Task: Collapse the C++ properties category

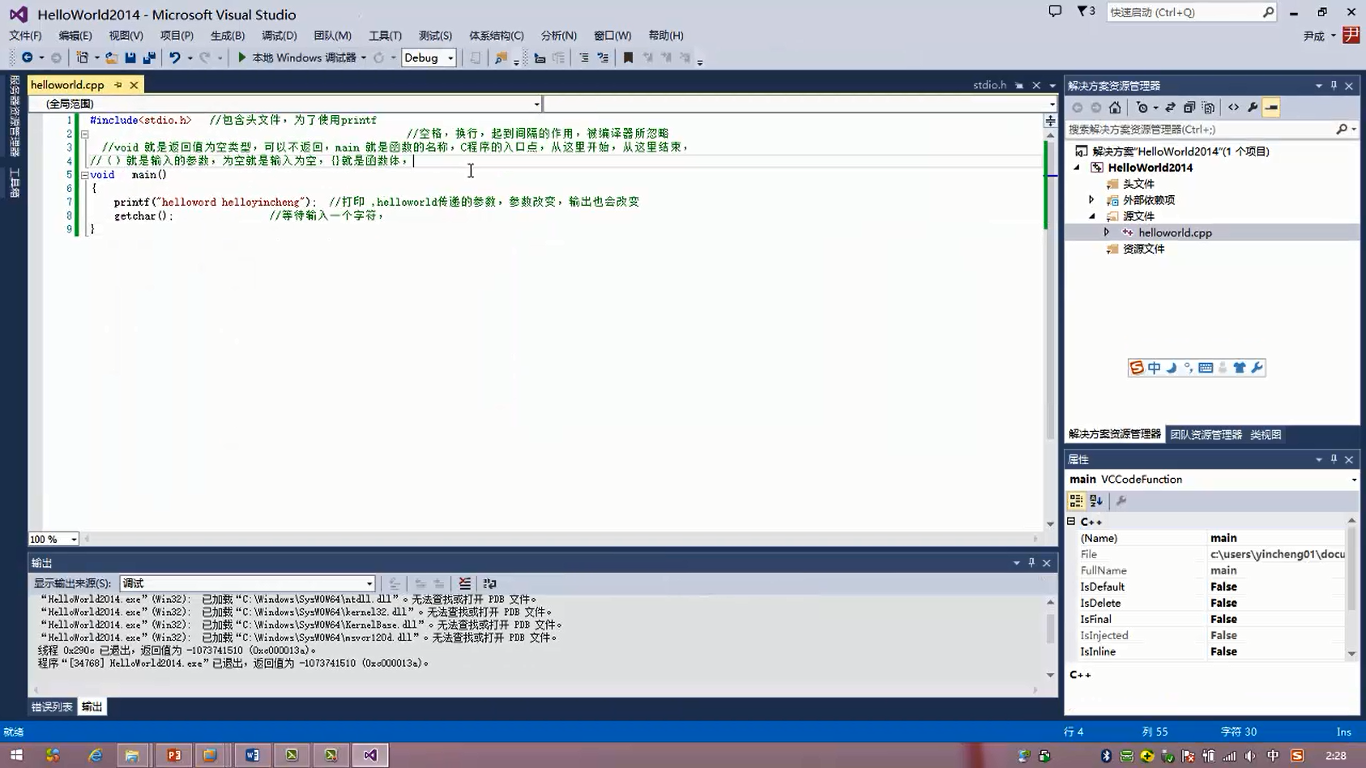Action: (x=1071, y=522)
